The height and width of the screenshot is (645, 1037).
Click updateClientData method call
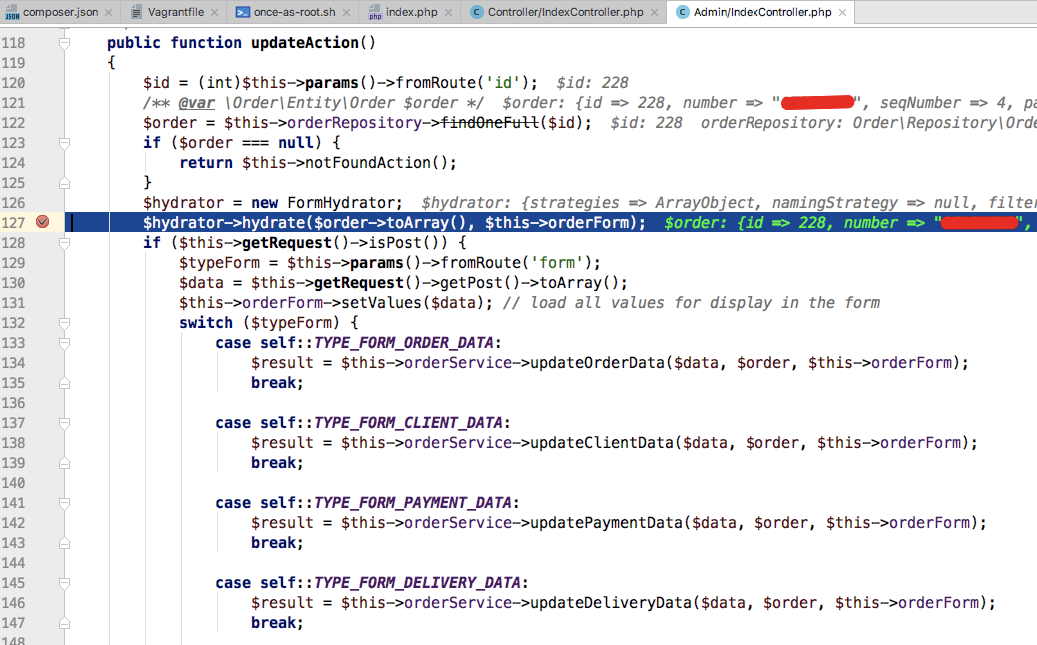(602, 443)
